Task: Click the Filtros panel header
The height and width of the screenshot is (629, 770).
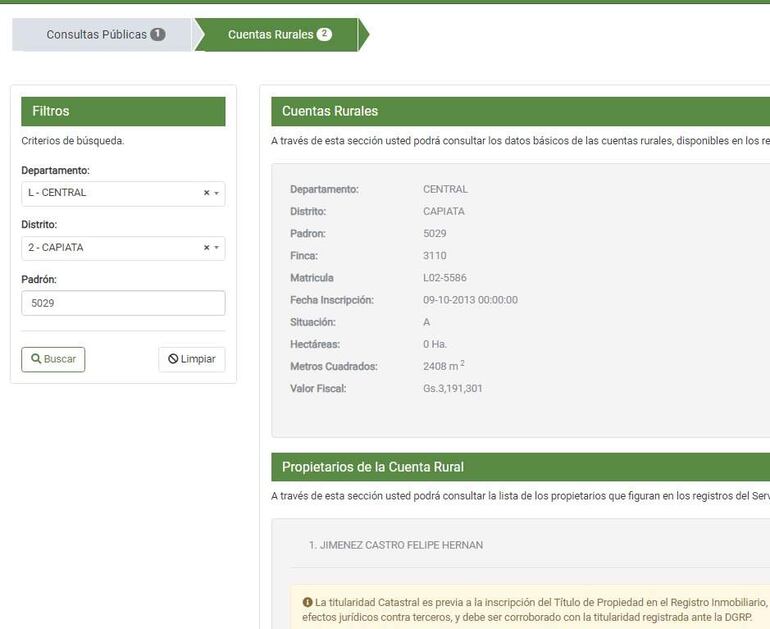Action: click(x=123, y=111)
